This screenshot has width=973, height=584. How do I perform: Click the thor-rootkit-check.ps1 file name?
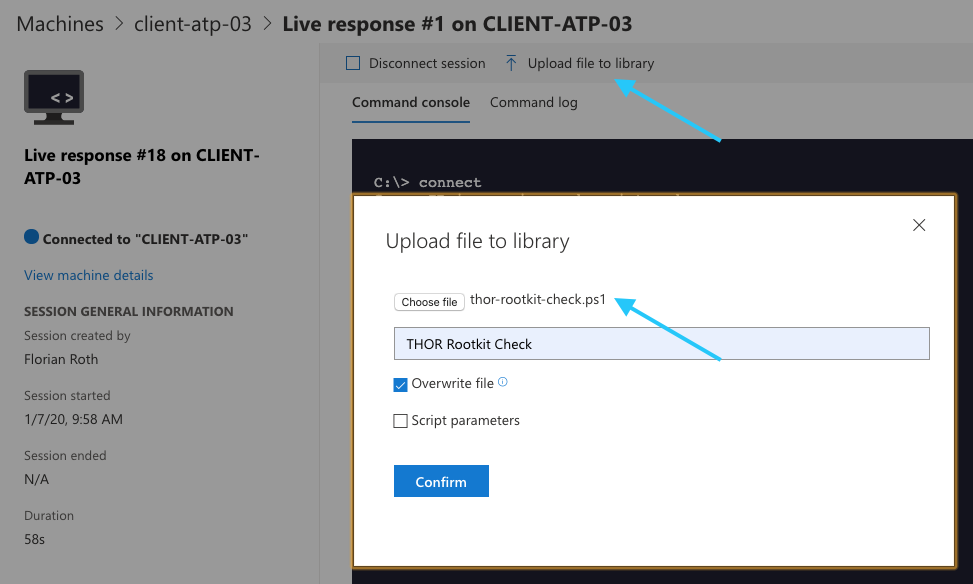point(538,300)
